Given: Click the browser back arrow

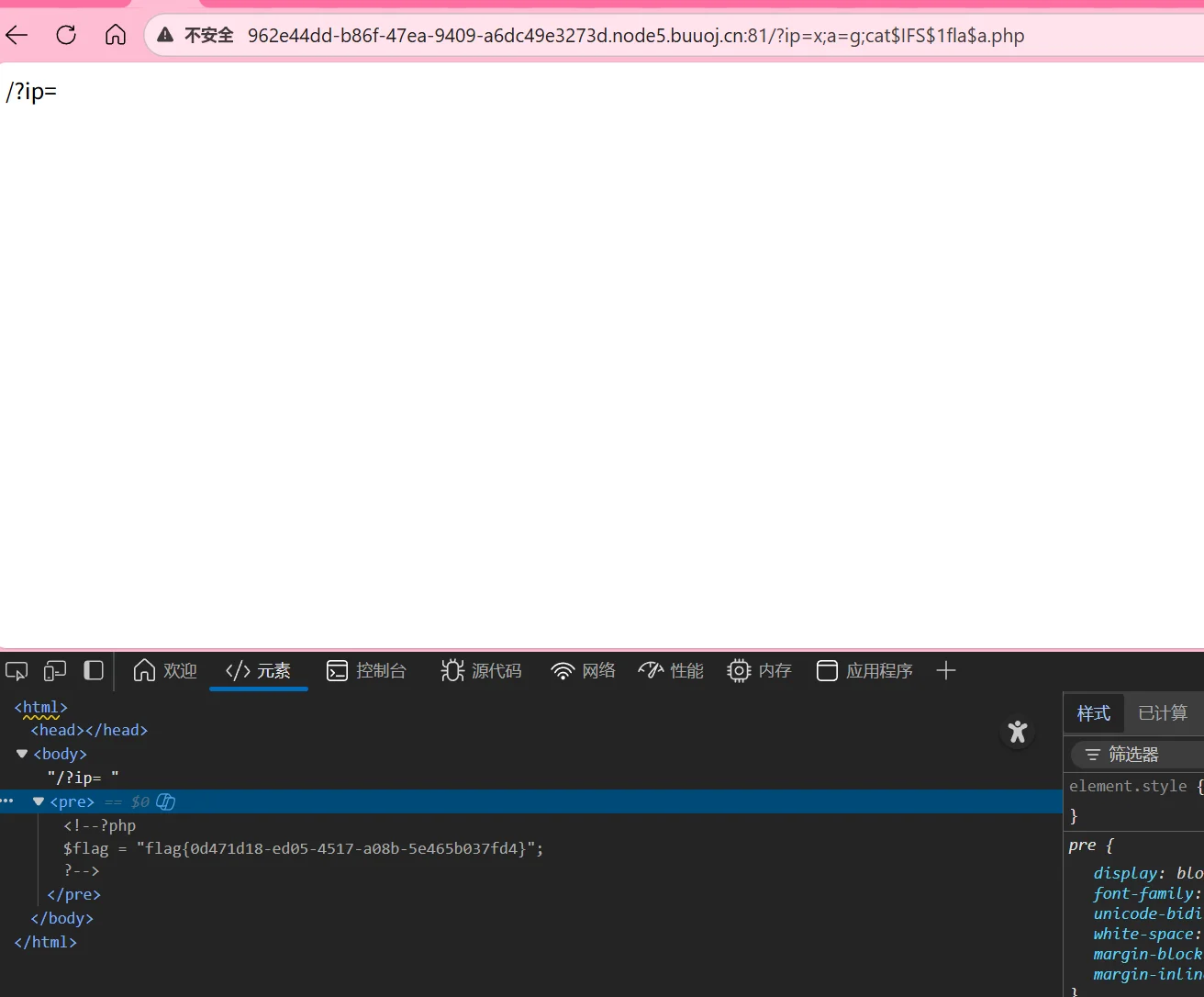Looking at the screenshot, I should pos(17,36).
